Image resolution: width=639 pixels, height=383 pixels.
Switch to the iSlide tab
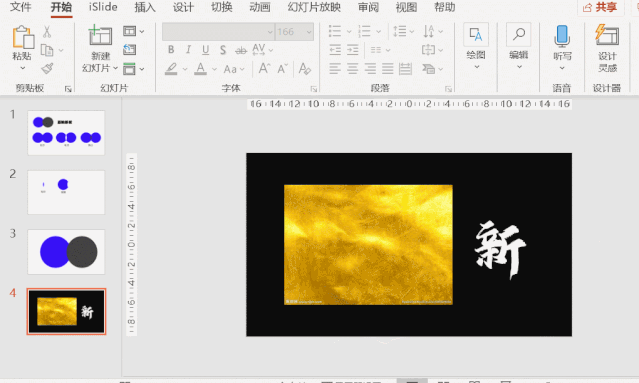[103, 7]
